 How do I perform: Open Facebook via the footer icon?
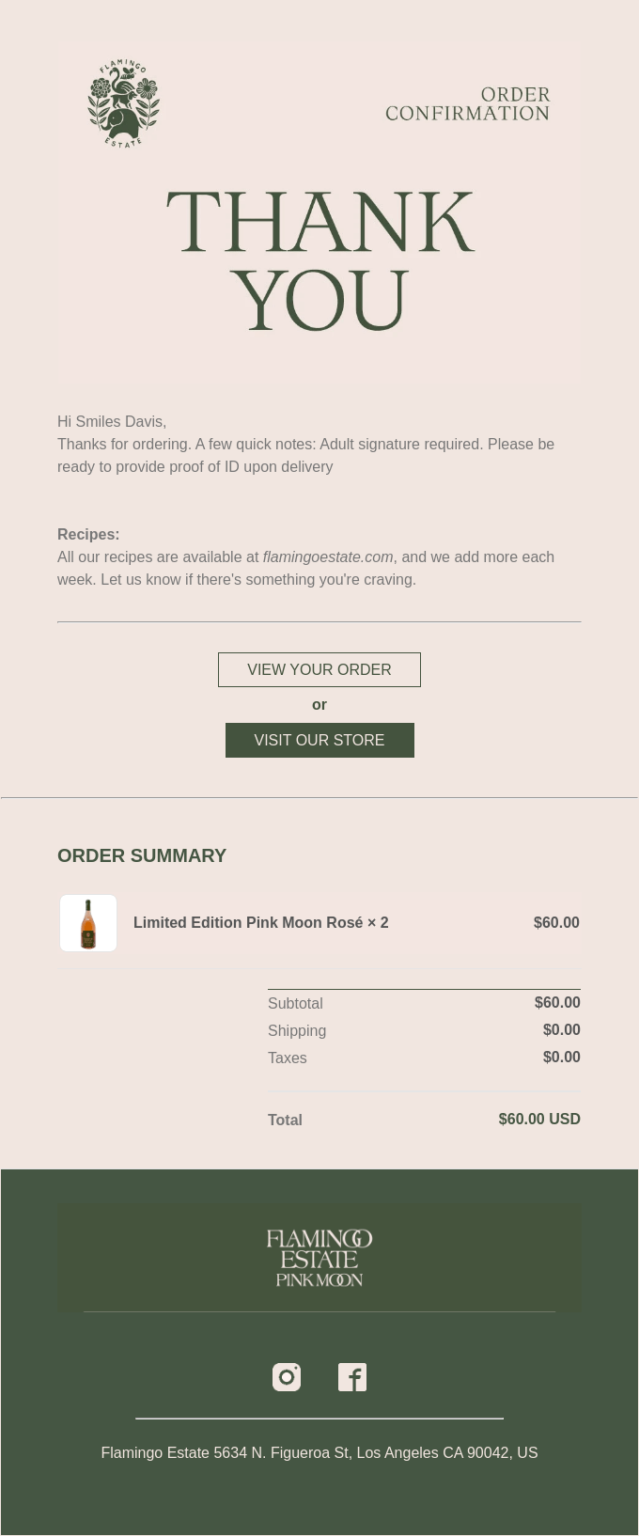coord(353,1377)
